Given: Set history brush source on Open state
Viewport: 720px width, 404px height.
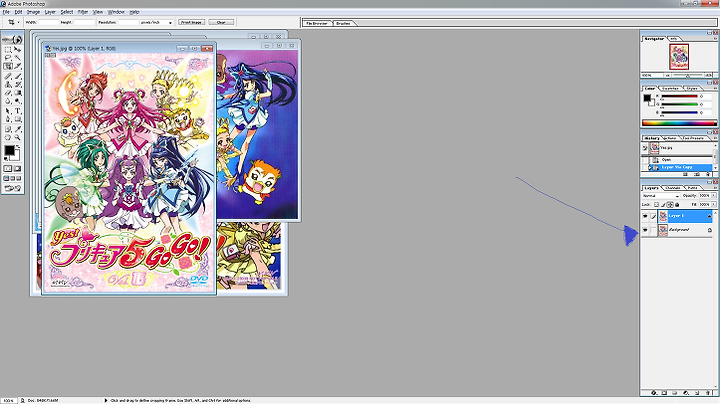Looking at the screenshot, I should pos(645,160).
